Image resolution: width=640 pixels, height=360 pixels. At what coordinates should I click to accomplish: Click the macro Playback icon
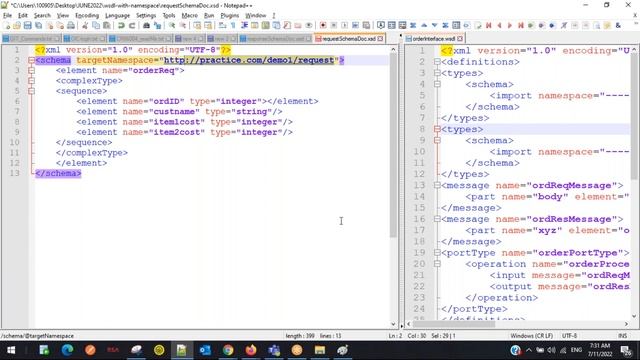(x=344, y=25)
